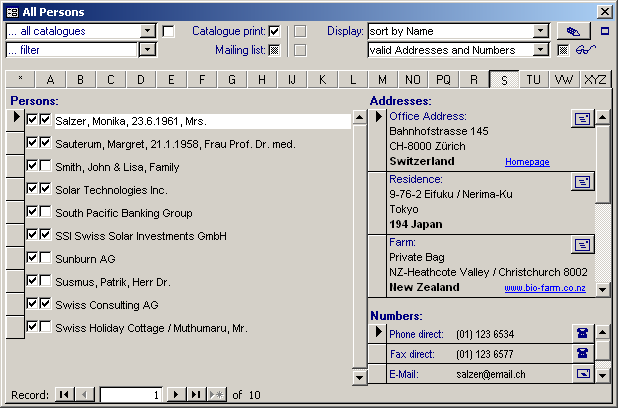618x408 pixels.
Task: Click the glasses icon beside the address filter
Action: pyautogui.click(x=586, y=50)
